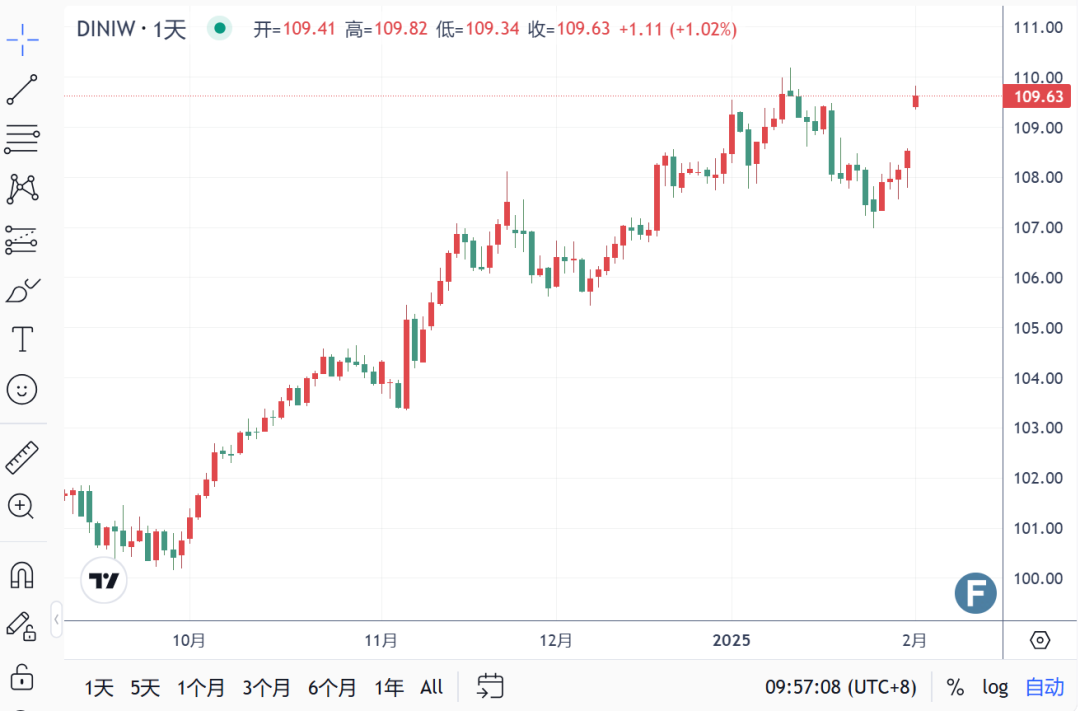Toggle percent scale with % button
1080x711 pixels.
(x=955, y=687)
